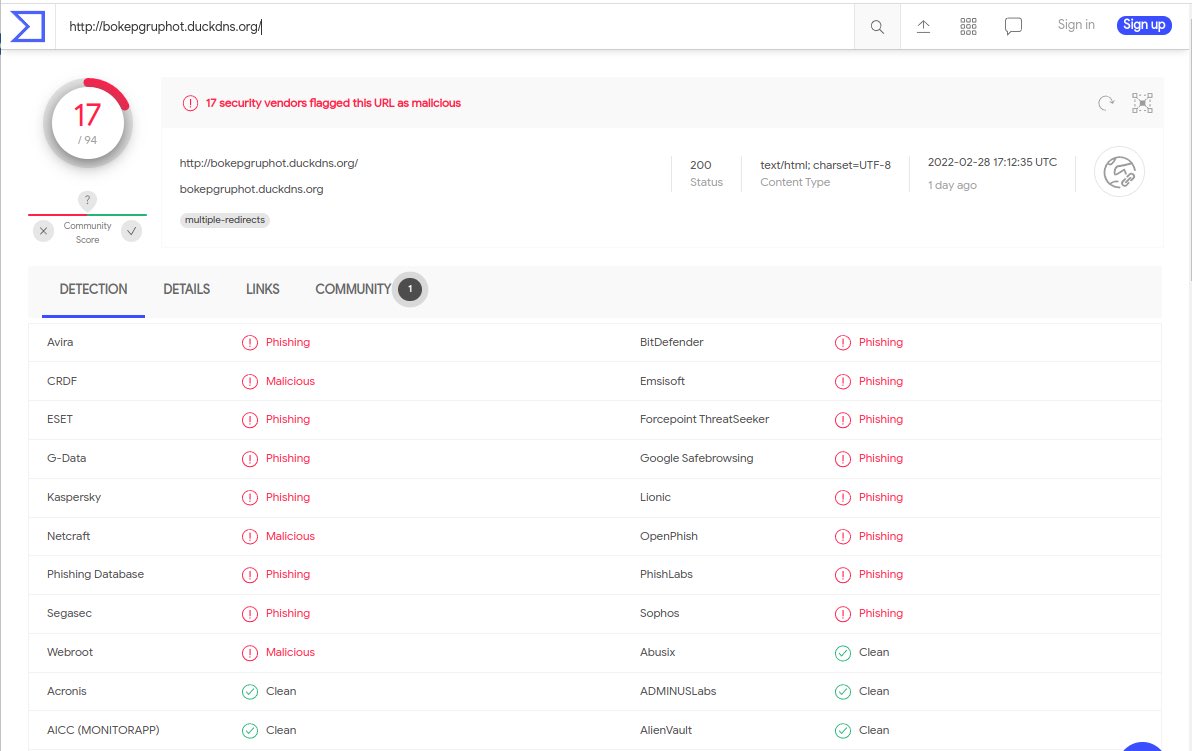Click the 1 day ago text
Screen dimensions: 1192x751
[x=952, y=185]
